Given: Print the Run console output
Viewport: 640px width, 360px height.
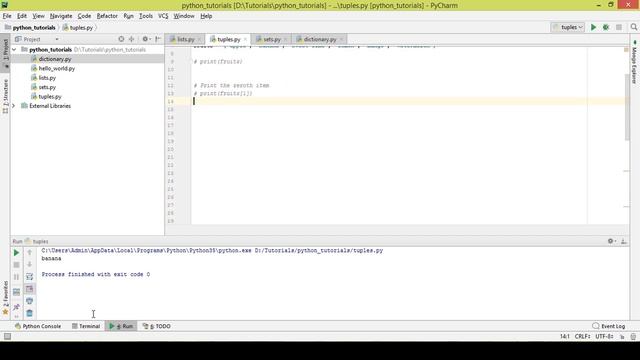Looking at the screenshot, I should (29, 301).
